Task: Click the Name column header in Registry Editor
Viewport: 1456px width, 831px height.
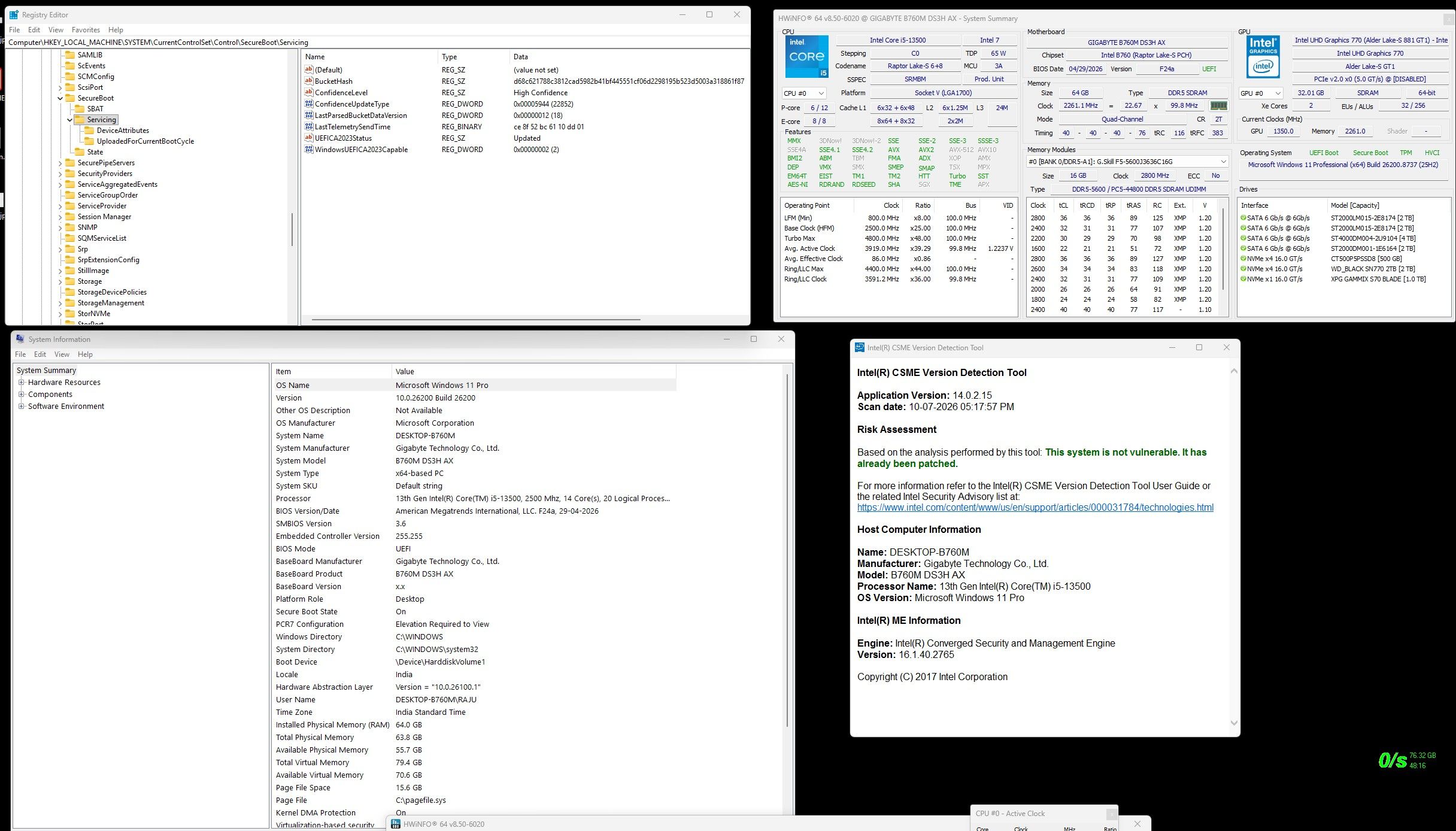Action: (369, 57)
